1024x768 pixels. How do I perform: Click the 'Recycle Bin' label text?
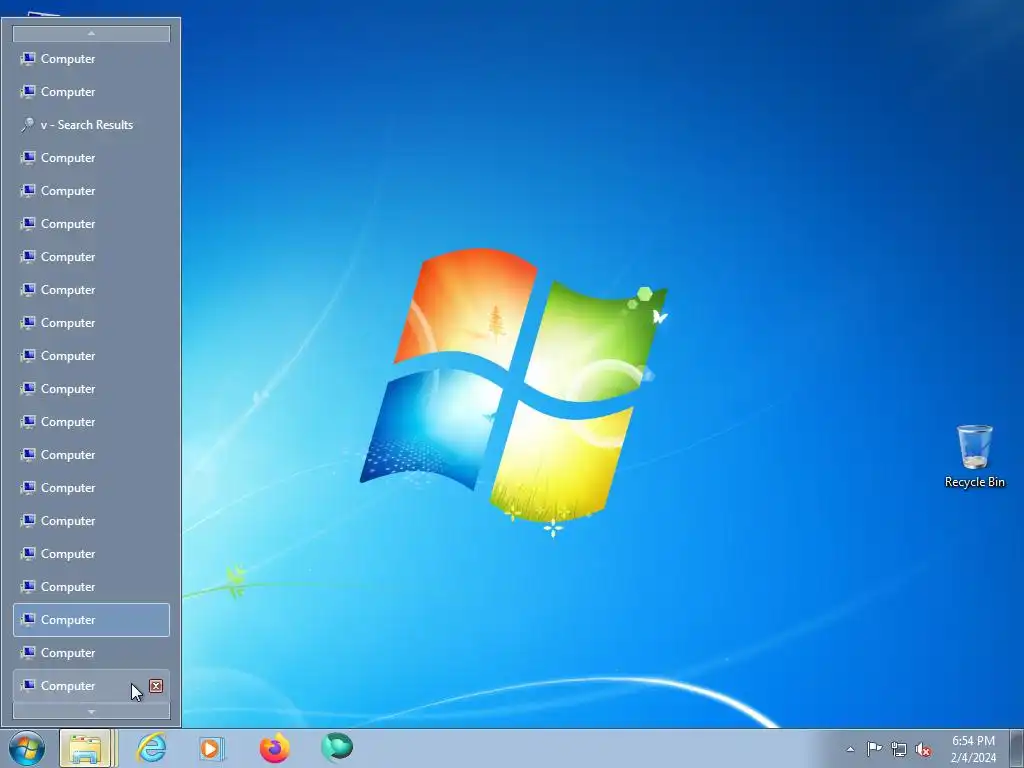pyautogui.click(x=974, y=482)
